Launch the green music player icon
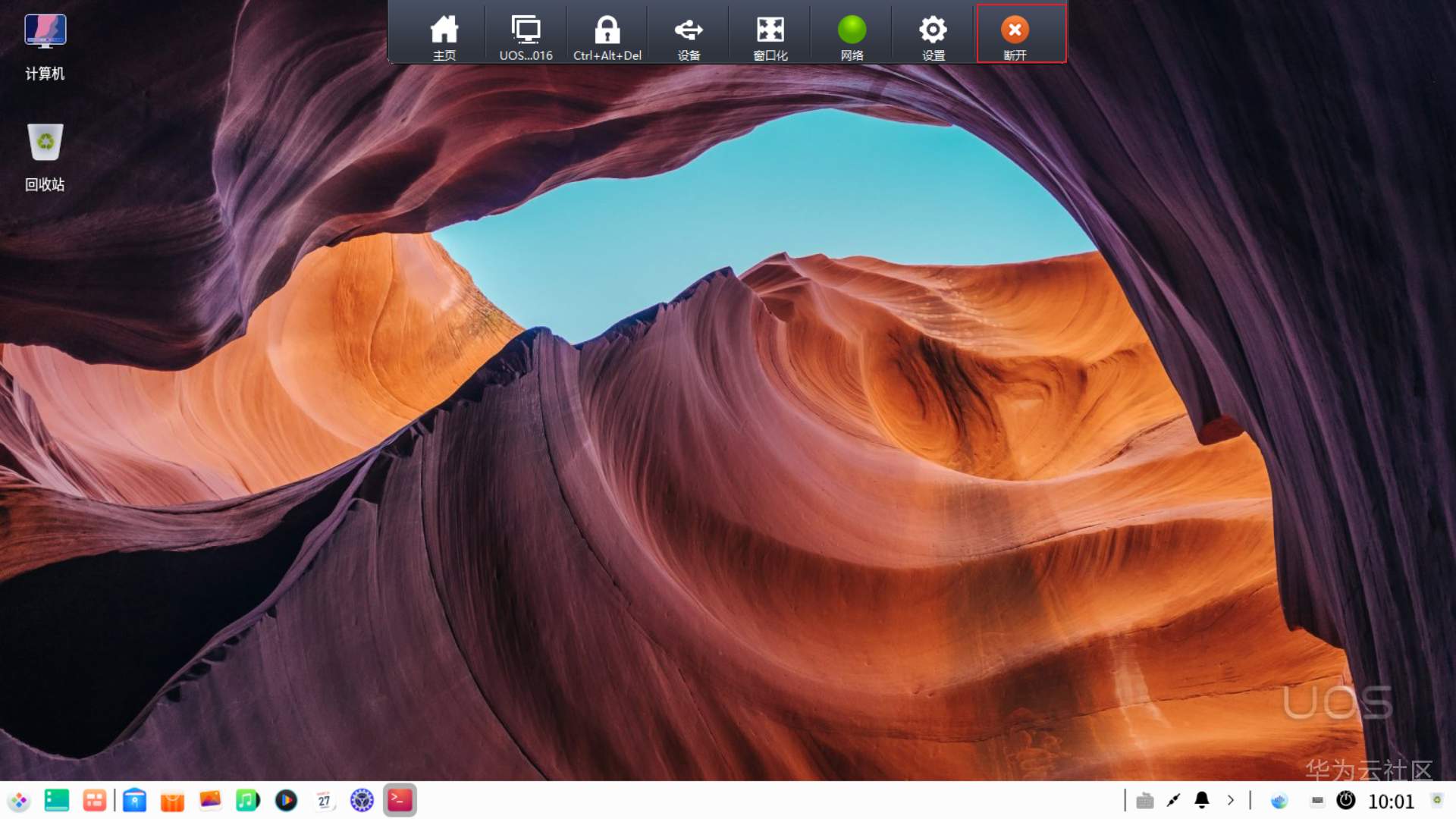Image resolution: width=1456 pixels, height=819 pixels. coord(247,800)
